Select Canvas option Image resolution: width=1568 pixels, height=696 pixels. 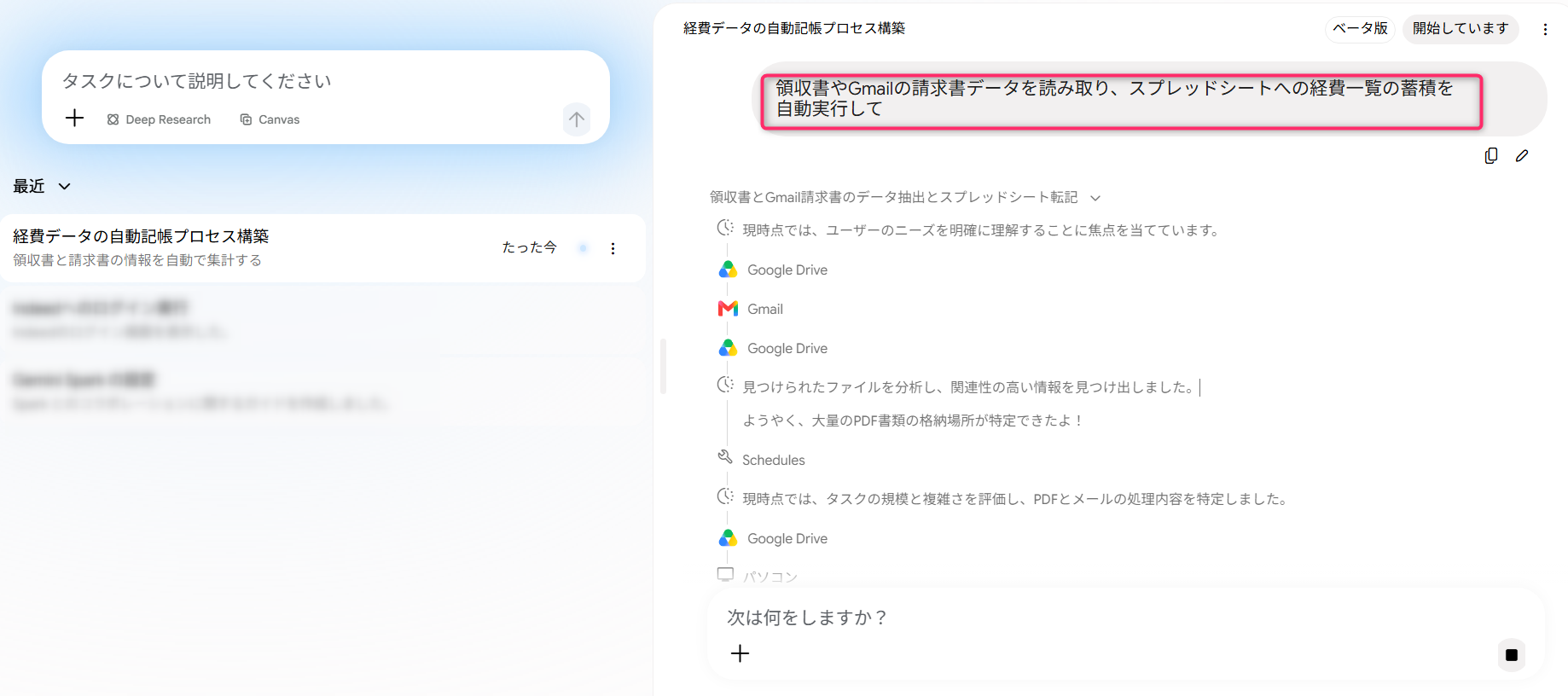click(x=270, y=119)
